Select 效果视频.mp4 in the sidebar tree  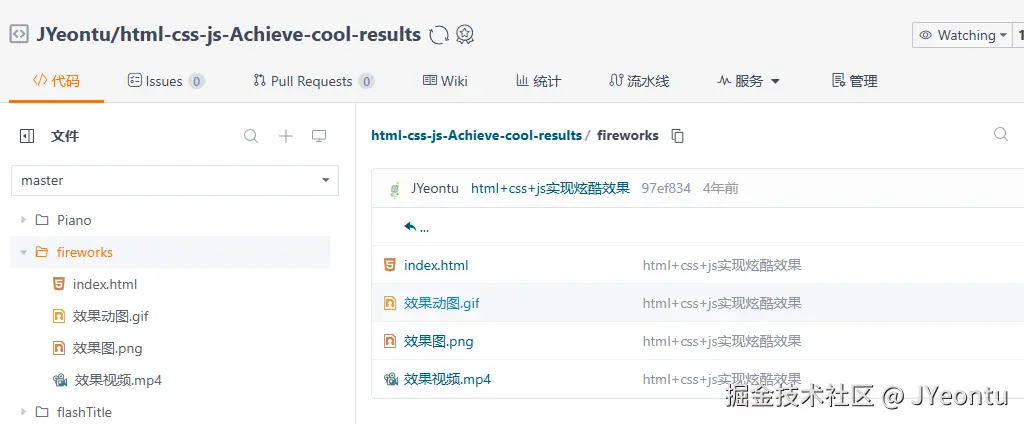117,380
